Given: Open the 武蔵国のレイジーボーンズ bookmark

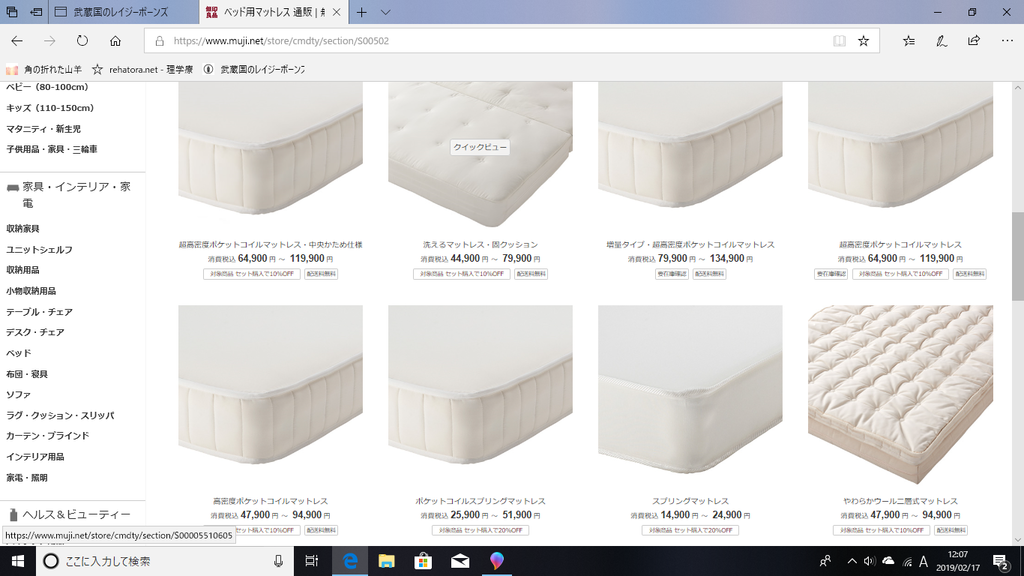Looking at the screenshot, I should pos(254,69).
